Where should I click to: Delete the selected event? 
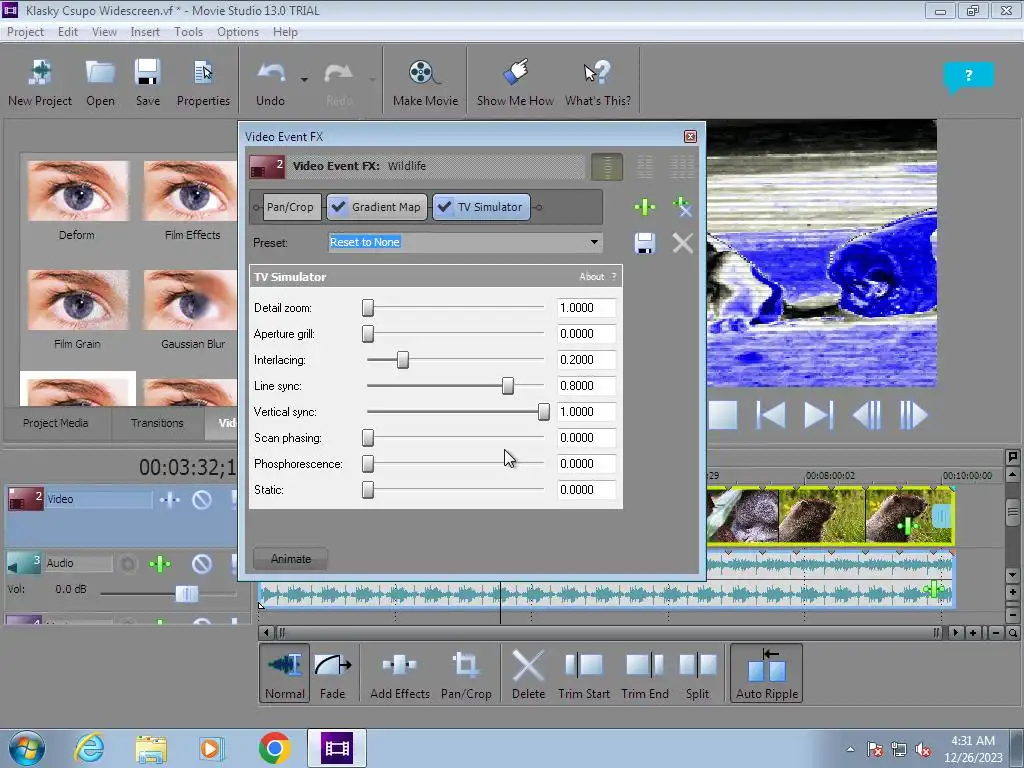[x=528, y=673]
